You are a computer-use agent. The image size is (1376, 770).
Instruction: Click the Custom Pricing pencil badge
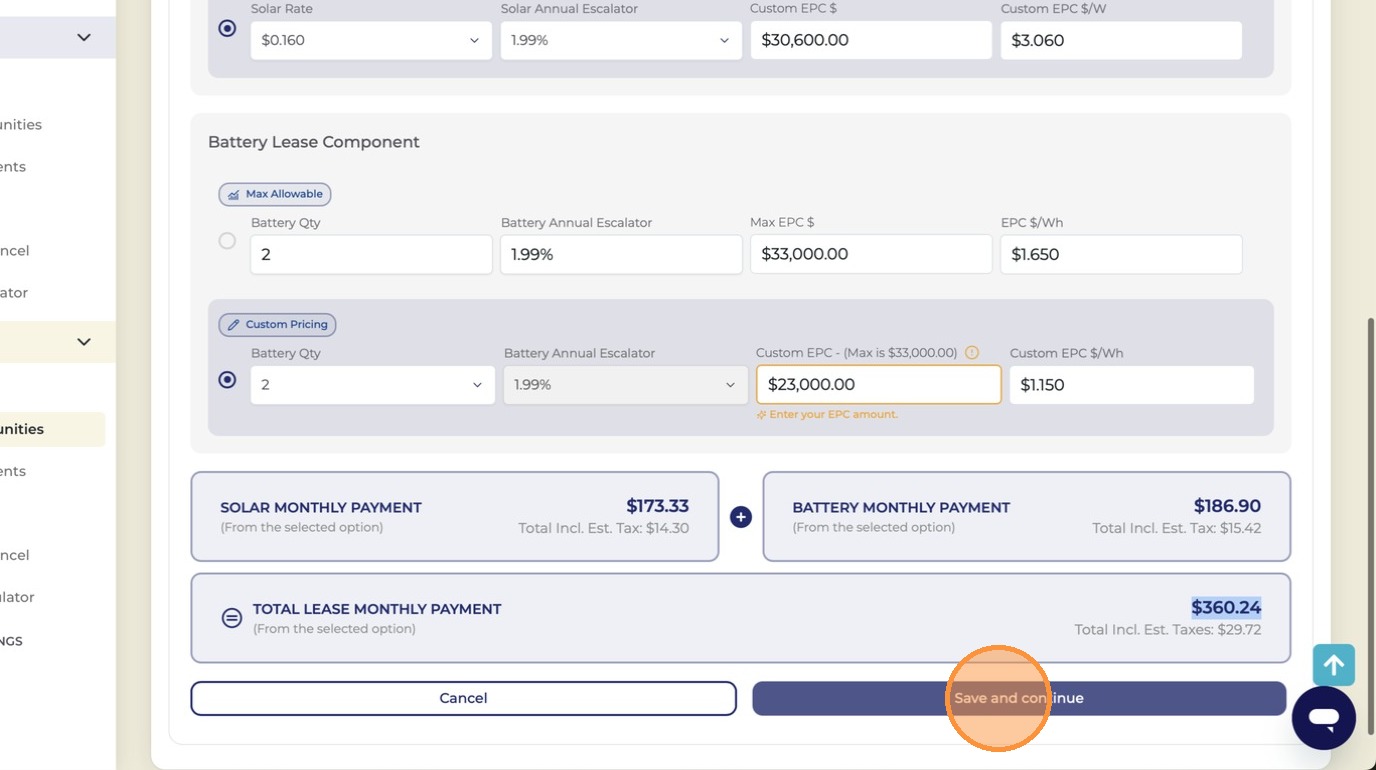277,325
